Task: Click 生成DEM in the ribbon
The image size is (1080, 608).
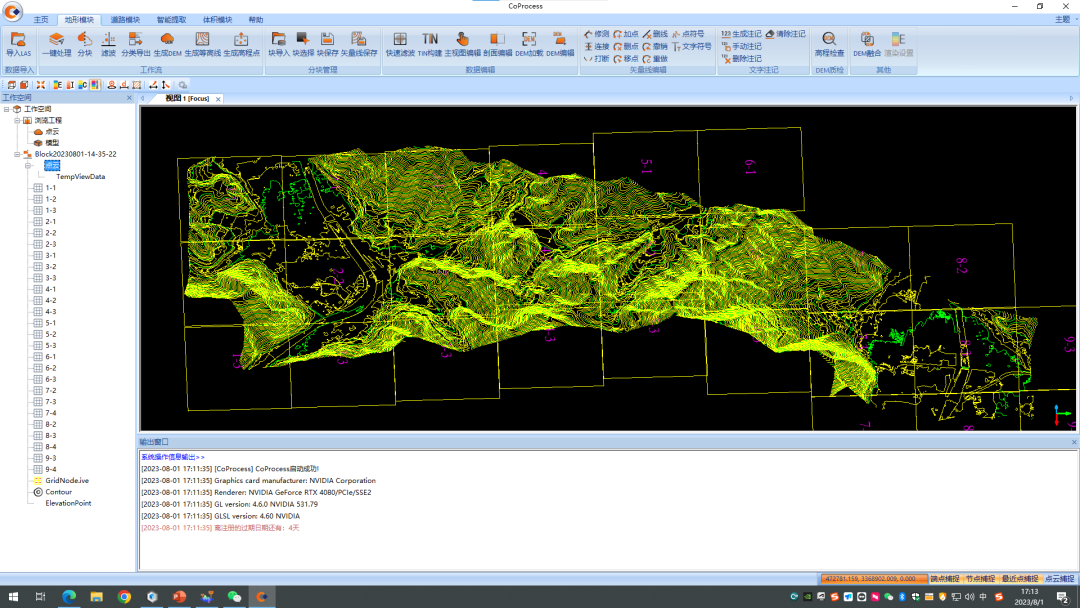Action: click(167, 44)
